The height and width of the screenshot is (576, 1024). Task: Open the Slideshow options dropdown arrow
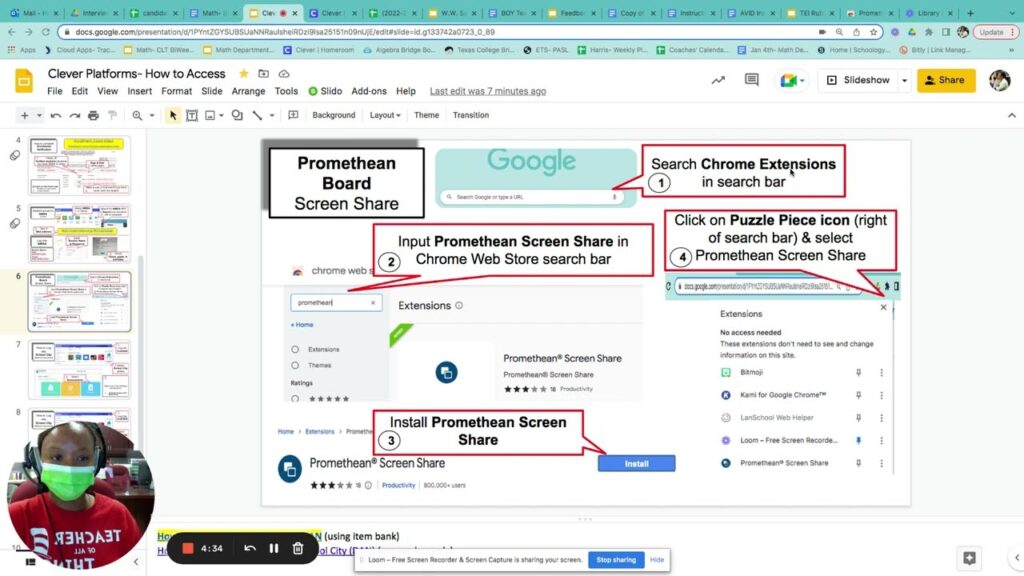pos(904,80)
